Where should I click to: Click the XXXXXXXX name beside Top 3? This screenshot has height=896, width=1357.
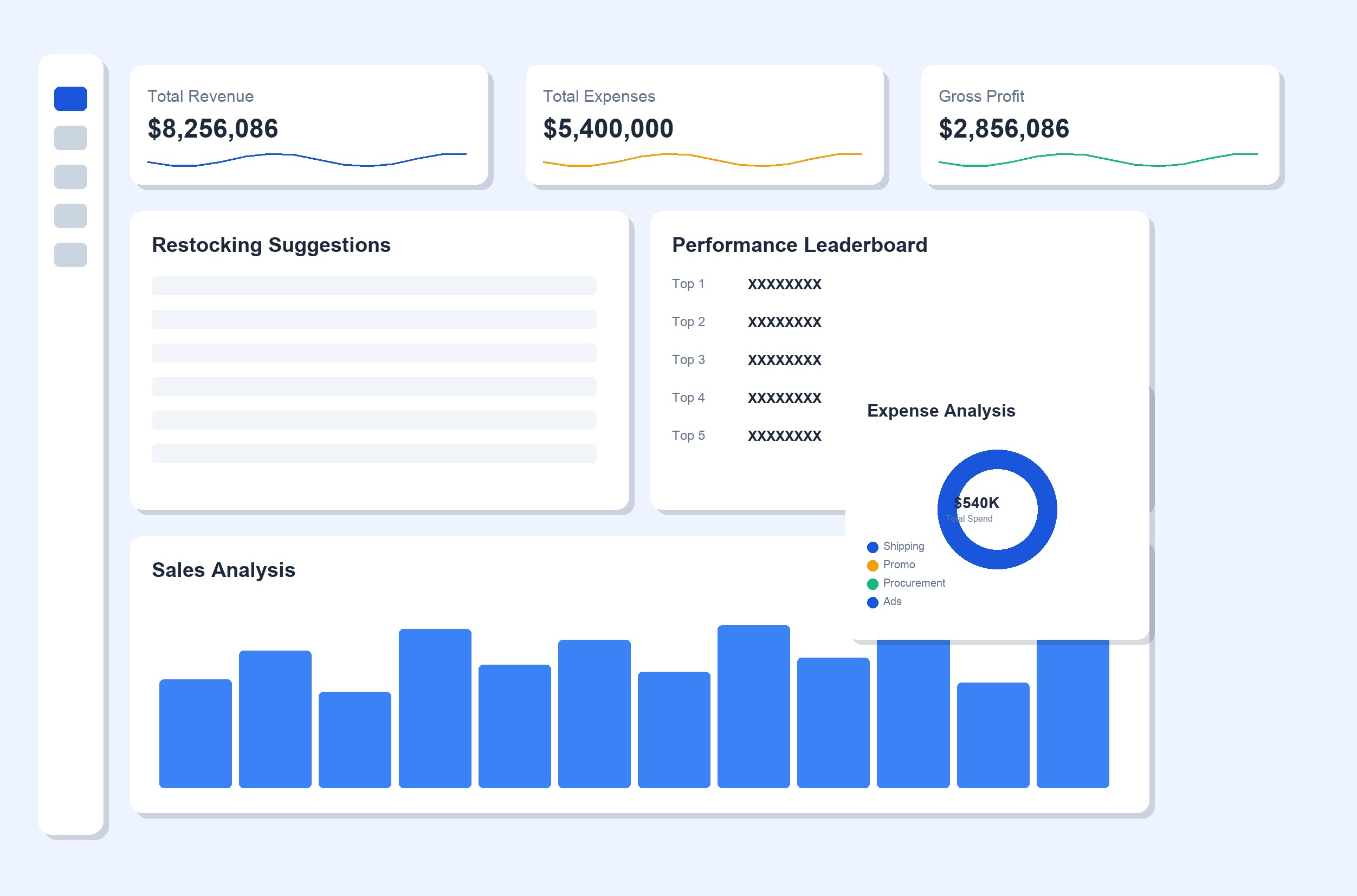[784, 360]
